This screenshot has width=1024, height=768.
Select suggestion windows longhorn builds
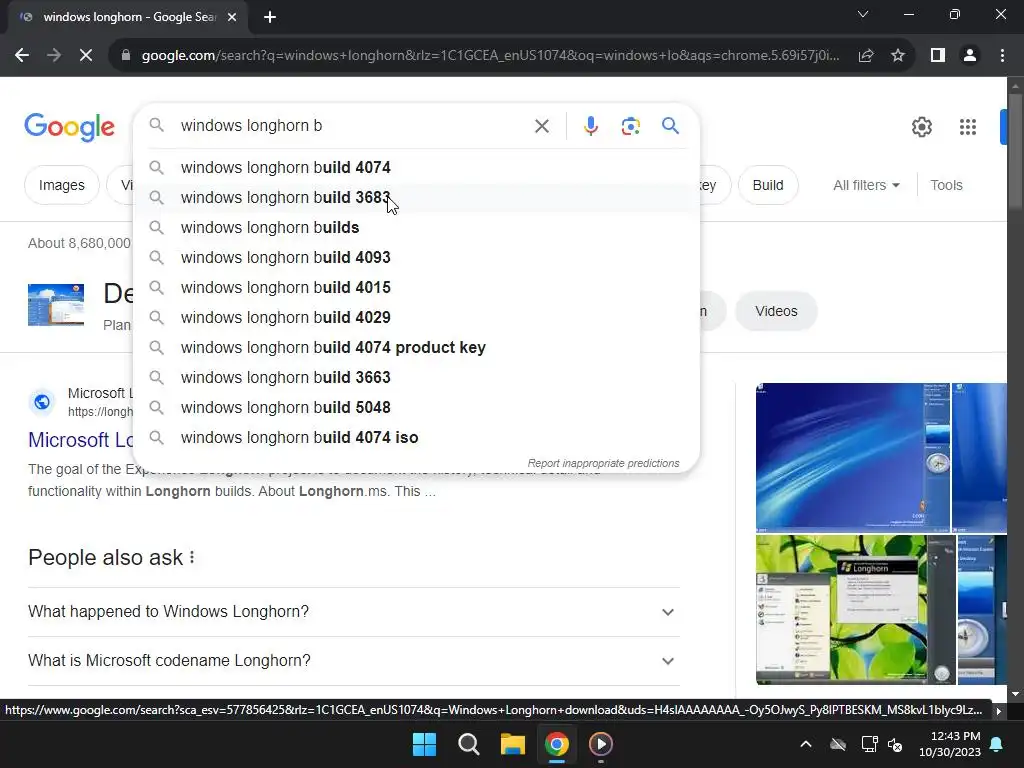coord(416,227)
